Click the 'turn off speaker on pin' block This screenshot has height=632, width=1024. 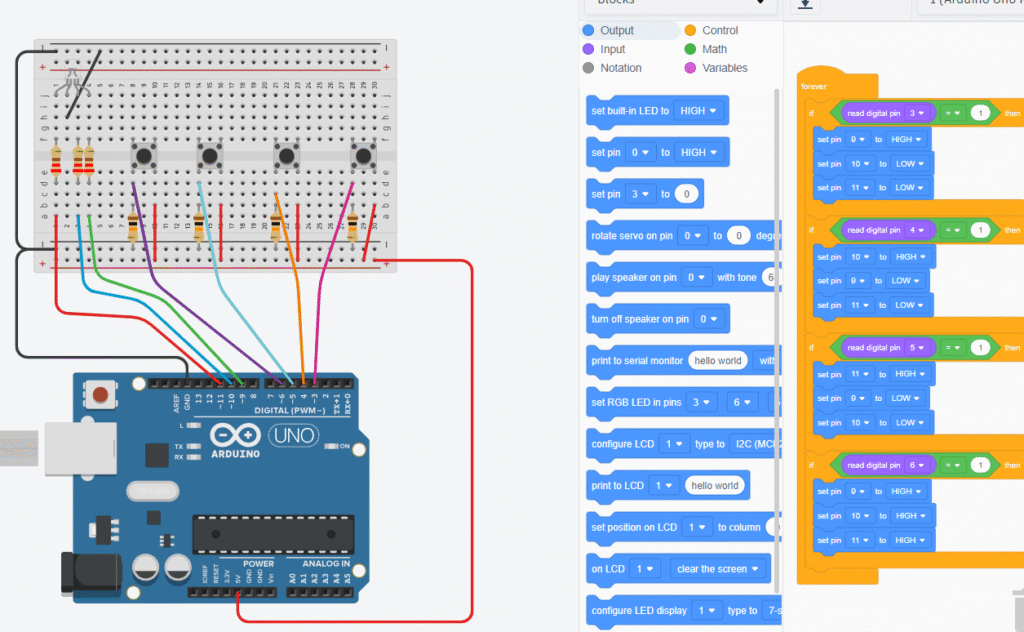640,319
